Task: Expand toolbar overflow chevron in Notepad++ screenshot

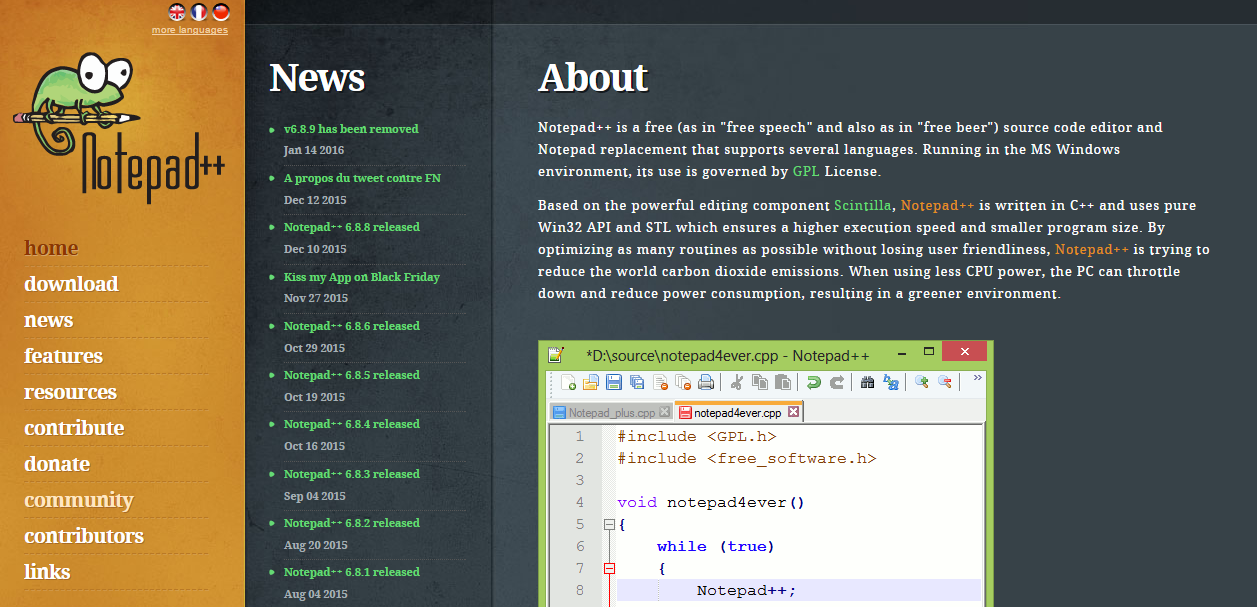Action: (x=977, y=378)
